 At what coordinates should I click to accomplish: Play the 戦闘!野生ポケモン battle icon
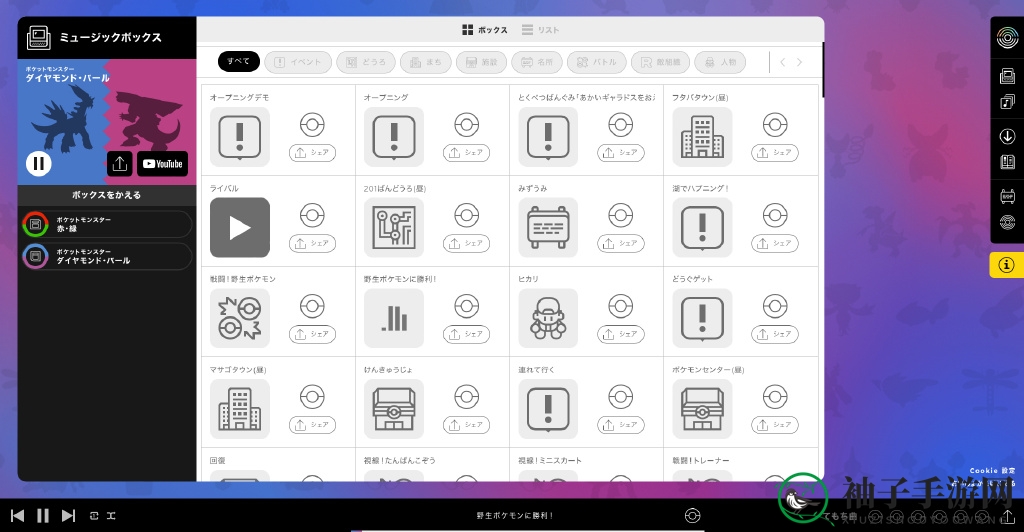coord(240,319)
